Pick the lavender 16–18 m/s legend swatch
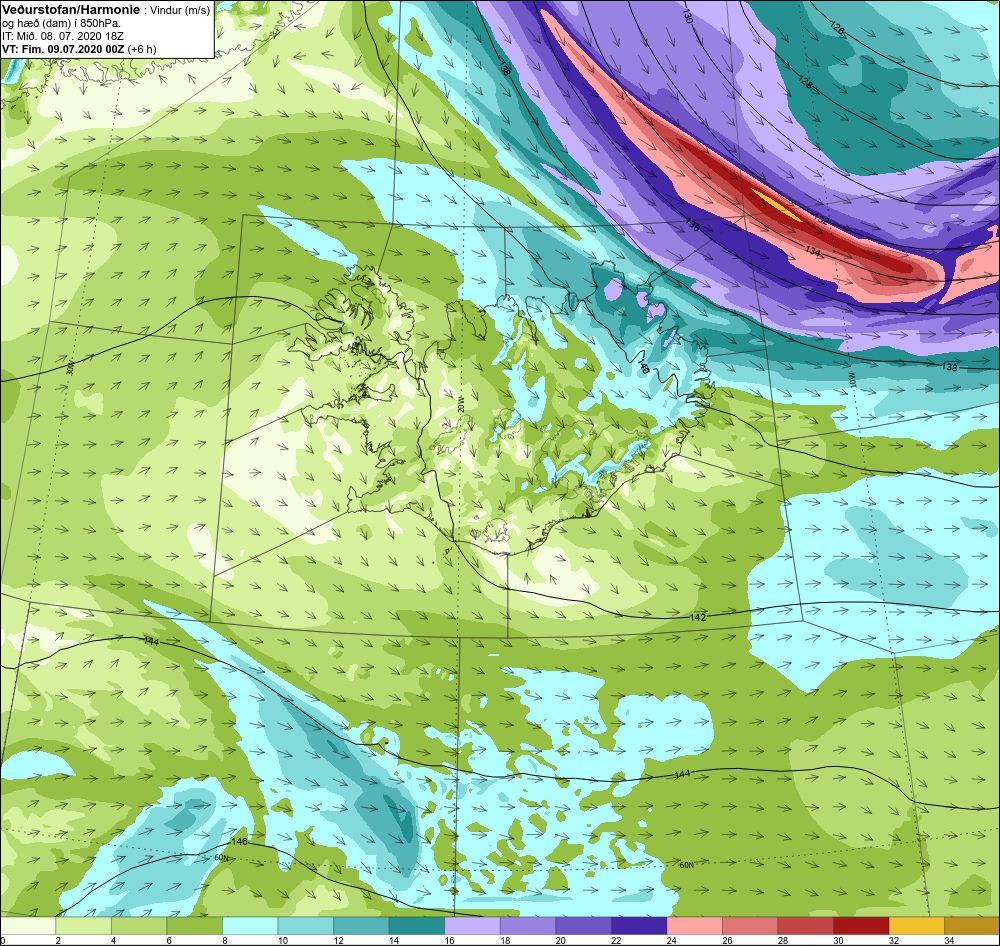Image resolution: width=1000 pixels, height=946 pixels. pos(472,925)
